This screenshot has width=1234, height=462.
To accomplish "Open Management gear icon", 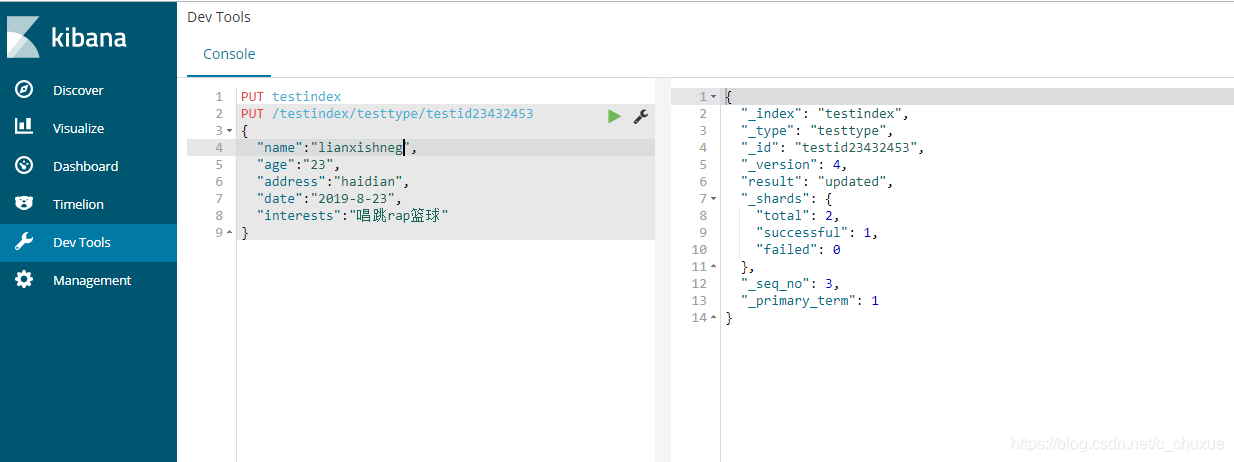I will 24,279.
